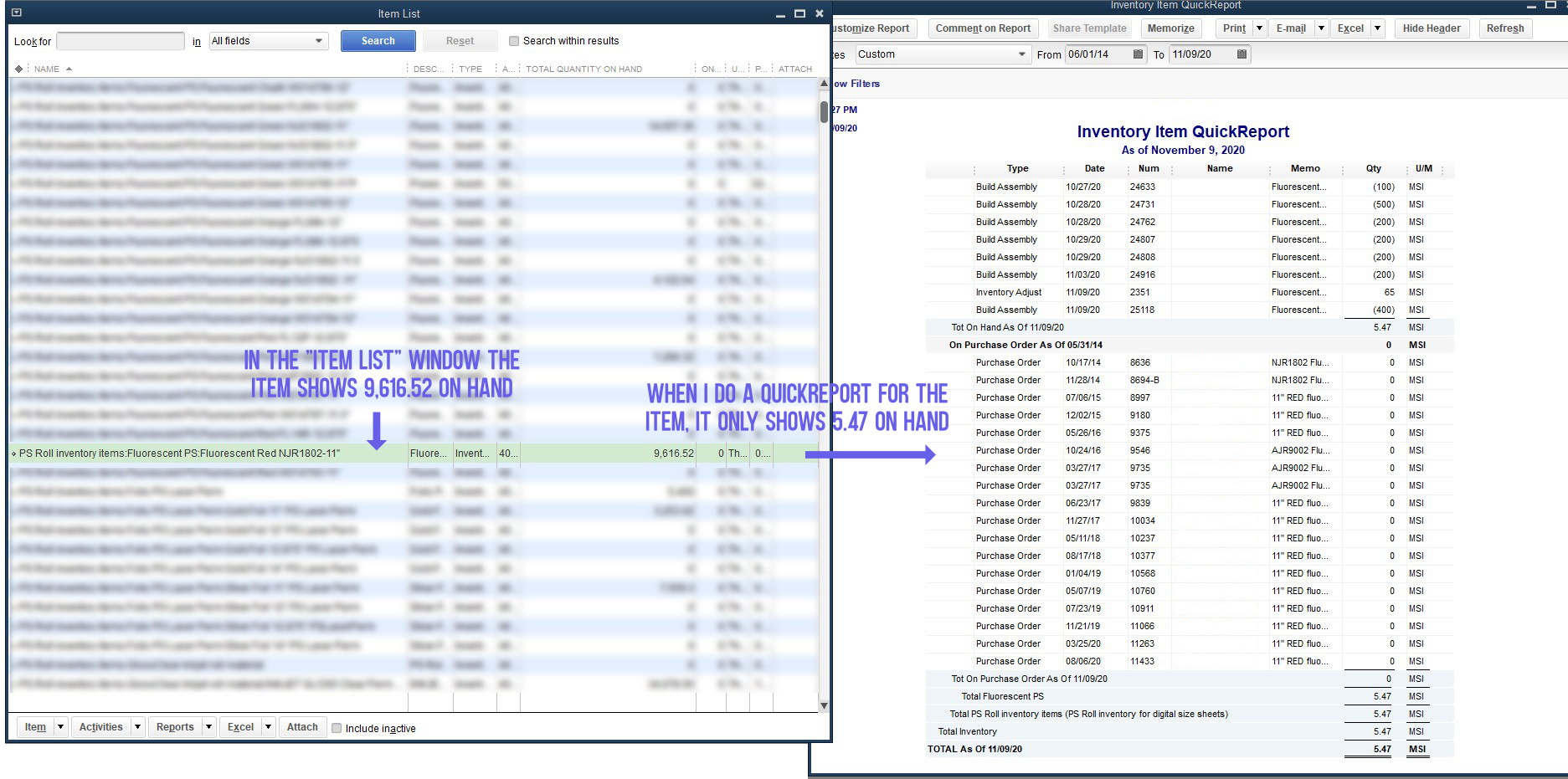Open the Item menu
Screen dimensions: 1568x779
(33, 726)
